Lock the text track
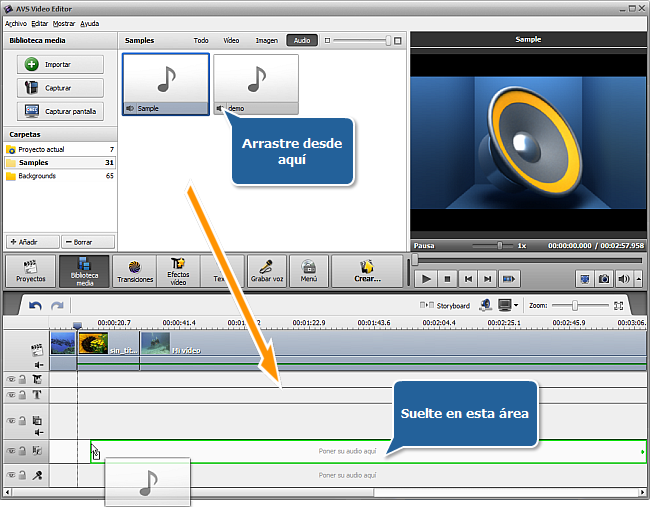The height and width of the screenshot is (507, 650). pos(22,395)
